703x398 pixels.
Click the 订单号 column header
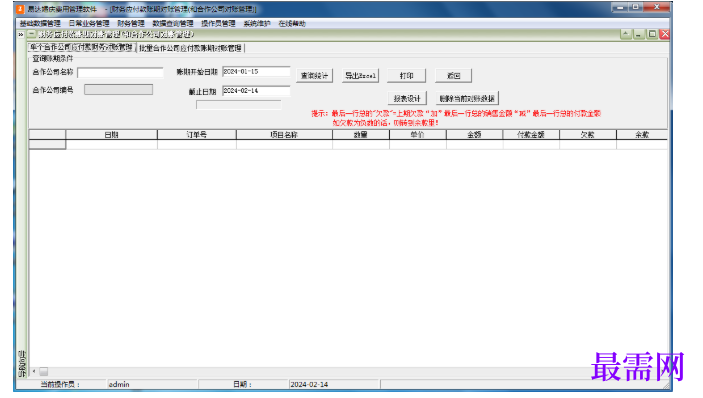197,134
